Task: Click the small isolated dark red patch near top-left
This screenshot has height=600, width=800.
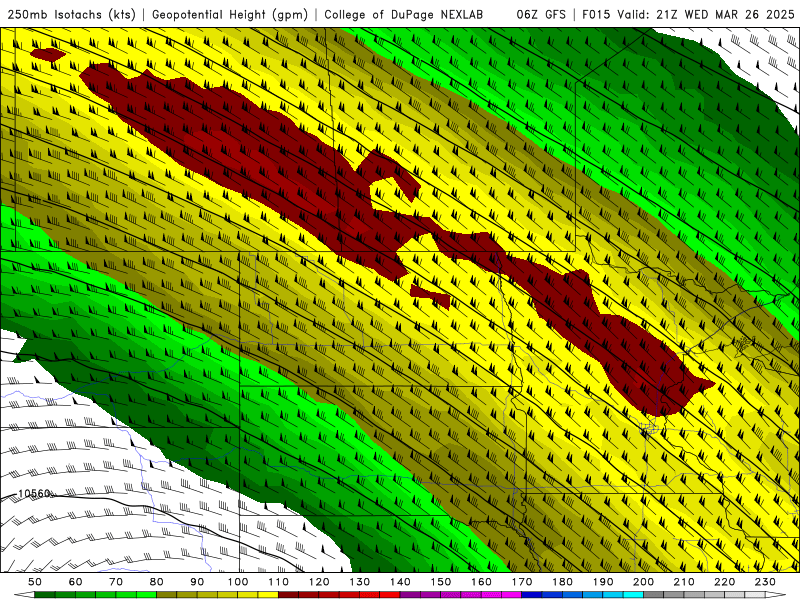Action: point(47,54)
